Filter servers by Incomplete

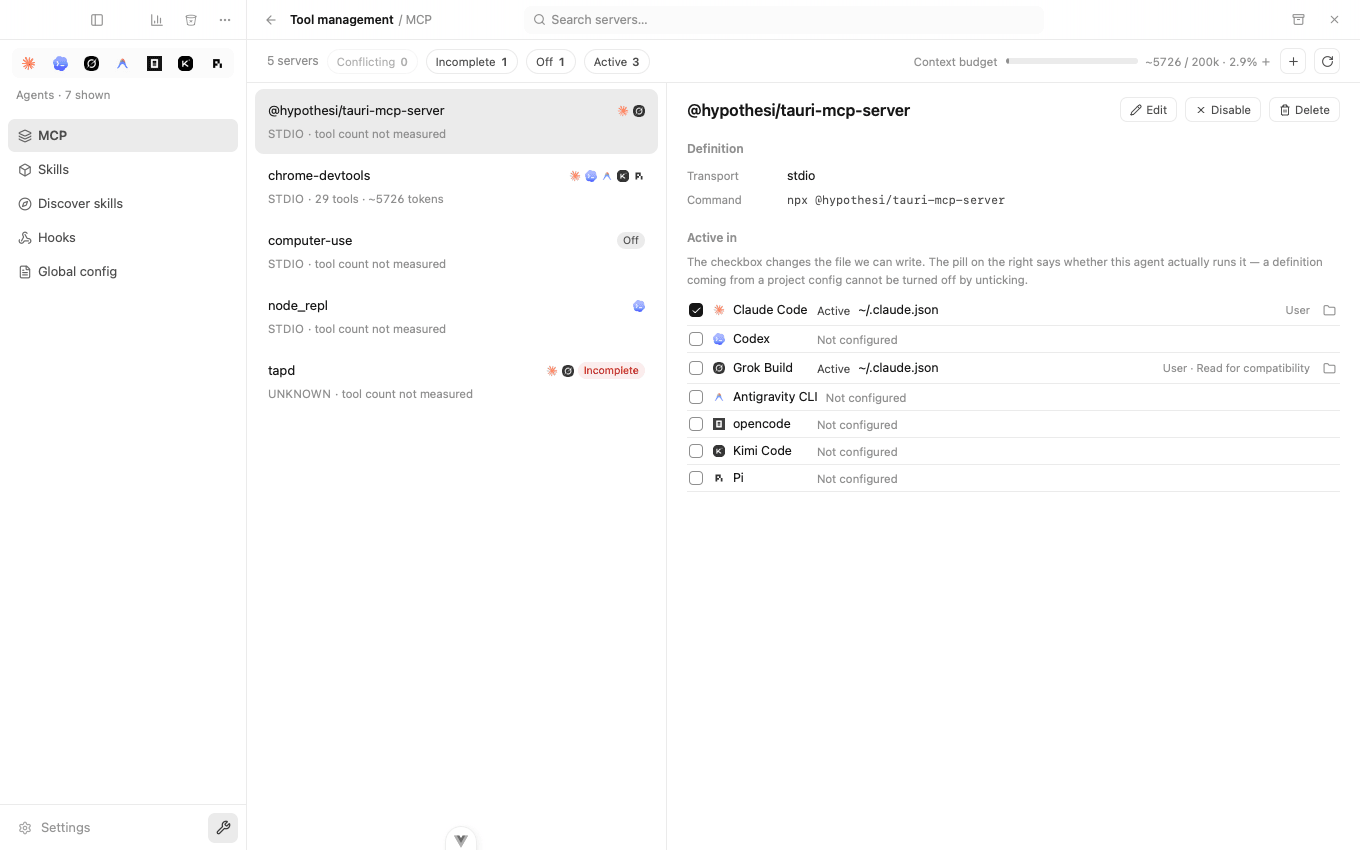(472, 62)
